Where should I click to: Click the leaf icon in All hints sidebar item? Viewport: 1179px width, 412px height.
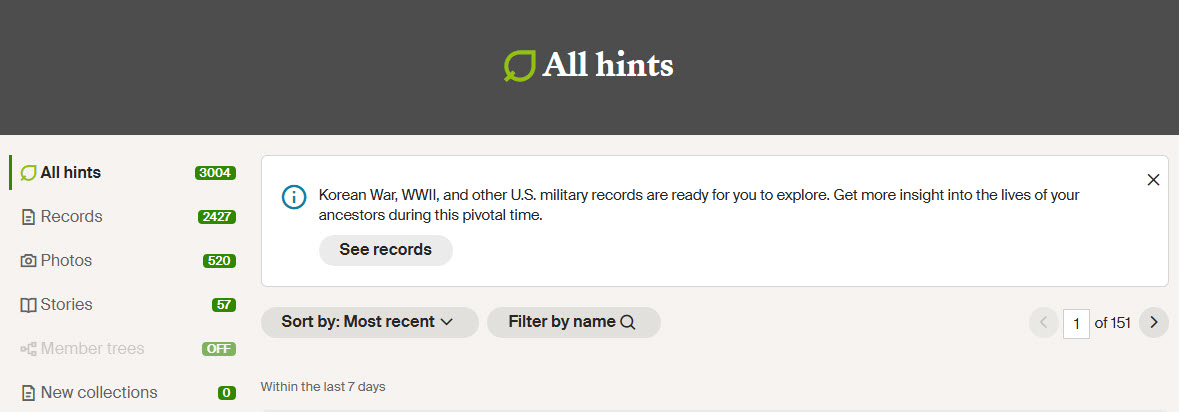(x=29, y=173)
